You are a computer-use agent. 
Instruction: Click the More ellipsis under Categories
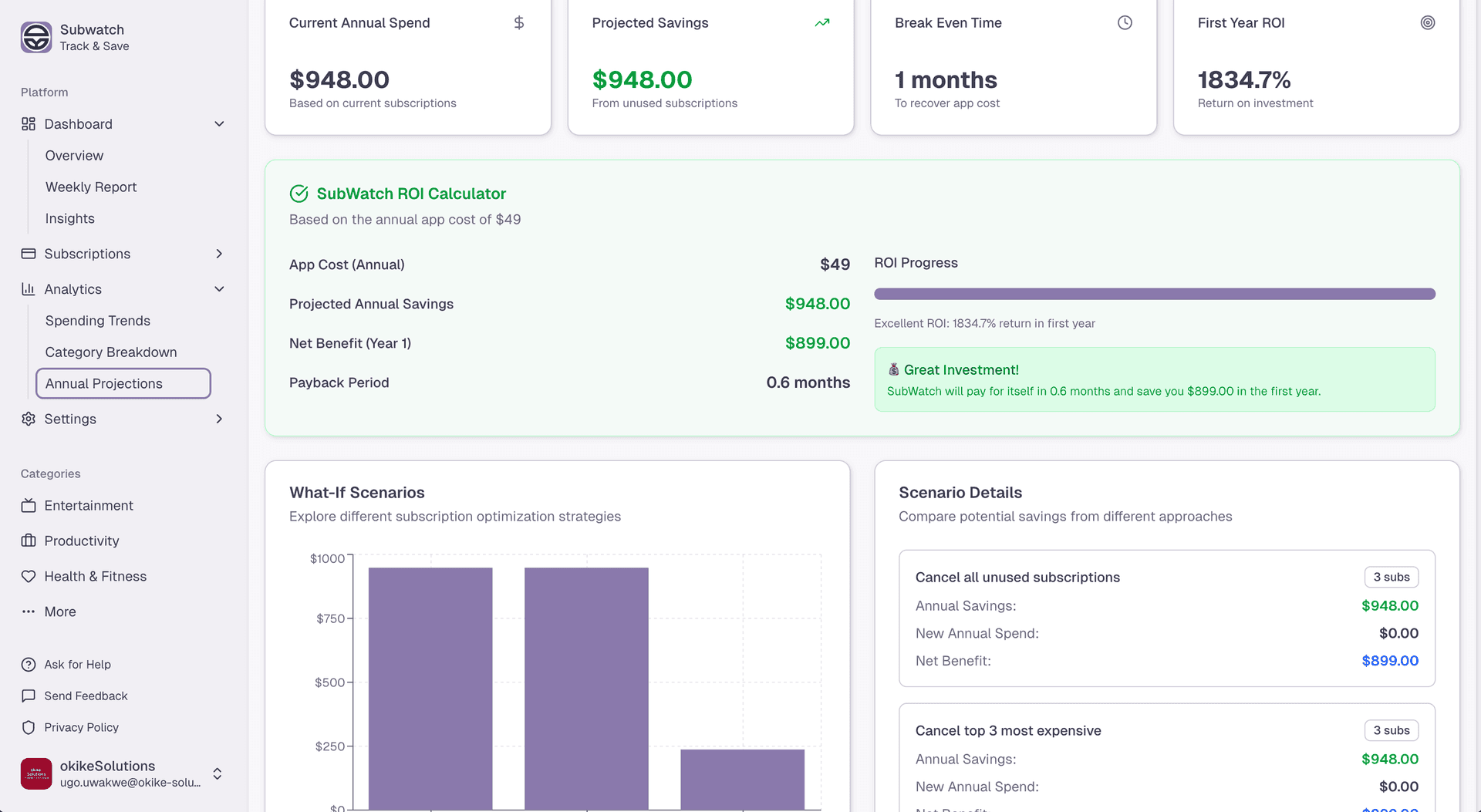point(29,612)
